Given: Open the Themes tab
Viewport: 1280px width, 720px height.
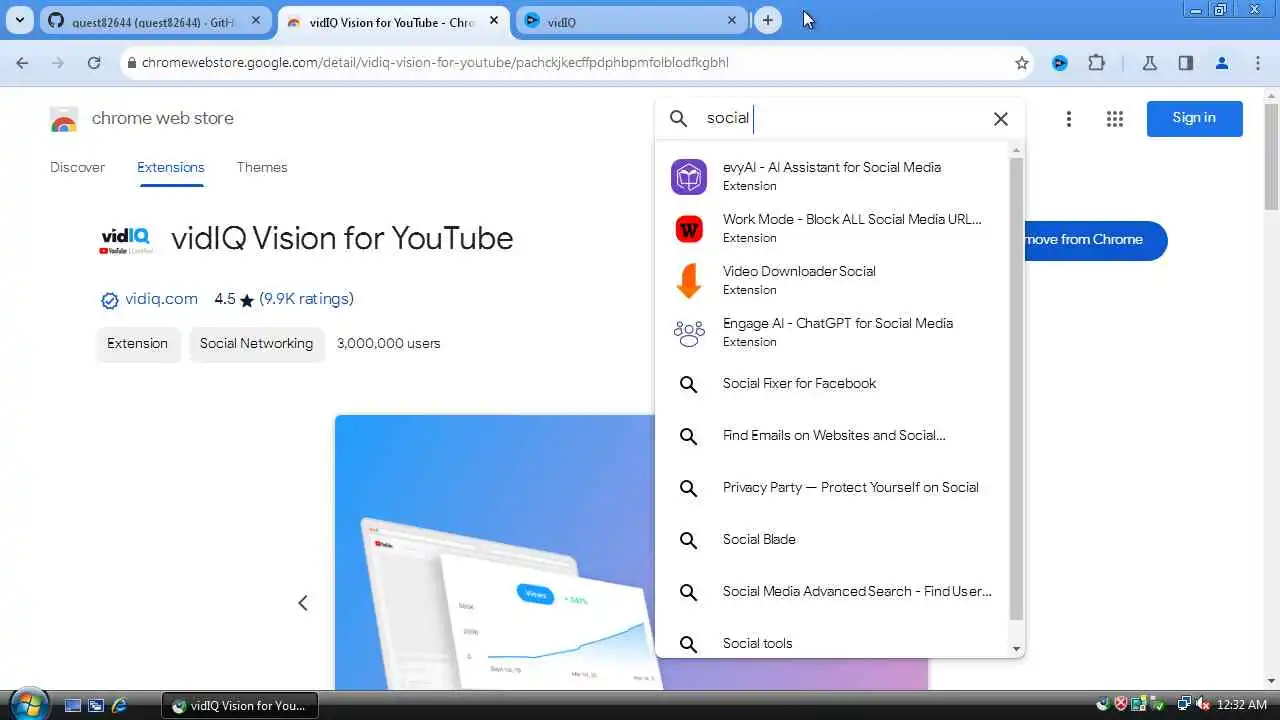Looking at the screenshot, I should tap(262, 167).
